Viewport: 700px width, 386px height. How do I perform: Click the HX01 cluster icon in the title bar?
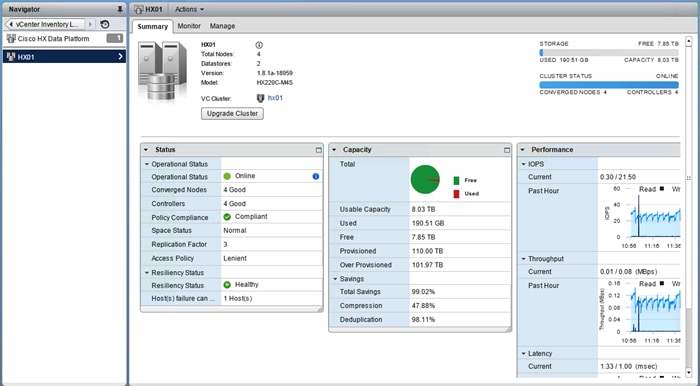(139, 9)
